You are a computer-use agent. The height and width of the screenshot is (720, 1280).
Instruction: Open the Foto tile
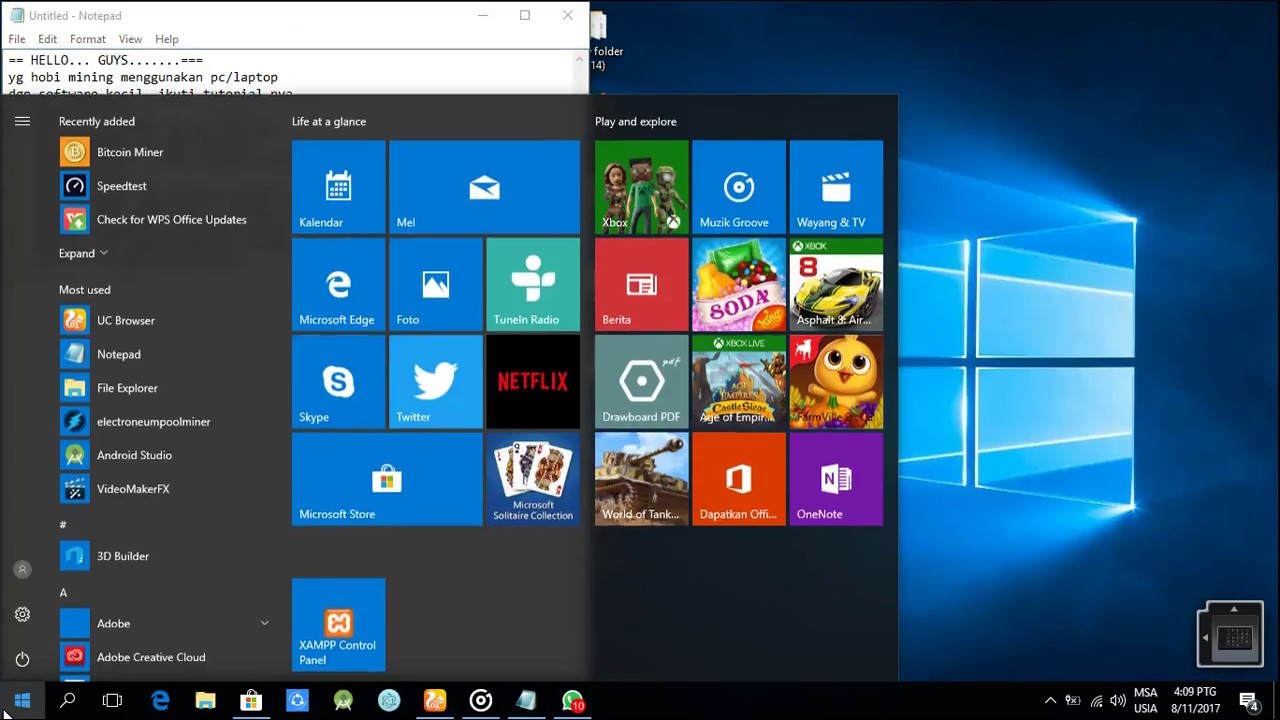pos(435,284)
